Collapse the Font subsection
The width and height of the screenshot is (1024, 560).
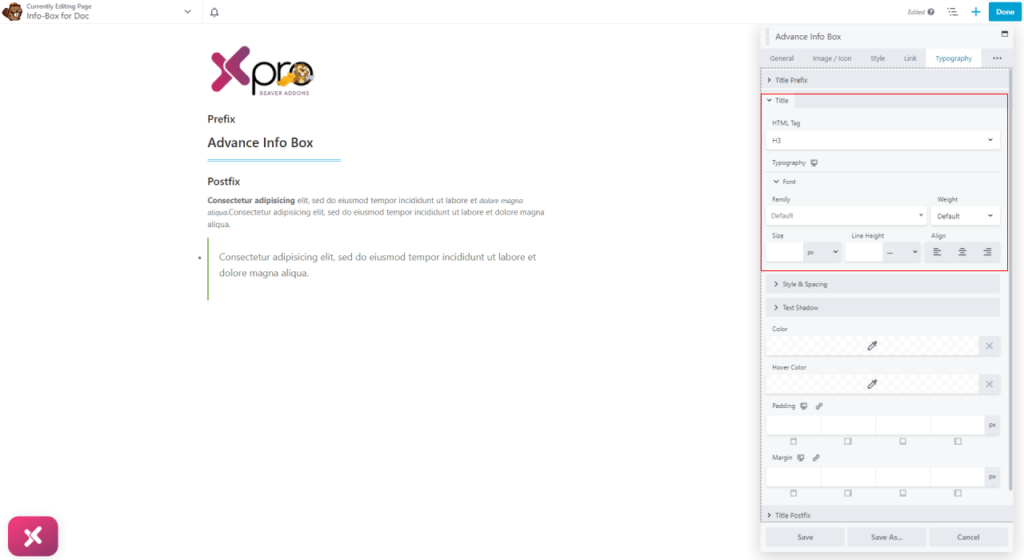click(x=784, y=181)
